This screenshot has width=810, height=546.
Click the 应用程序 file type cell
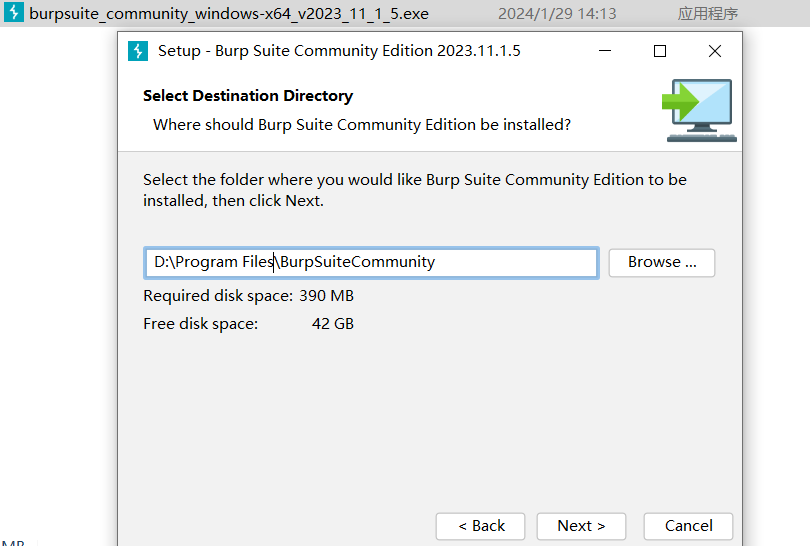[x=708, y=13]
